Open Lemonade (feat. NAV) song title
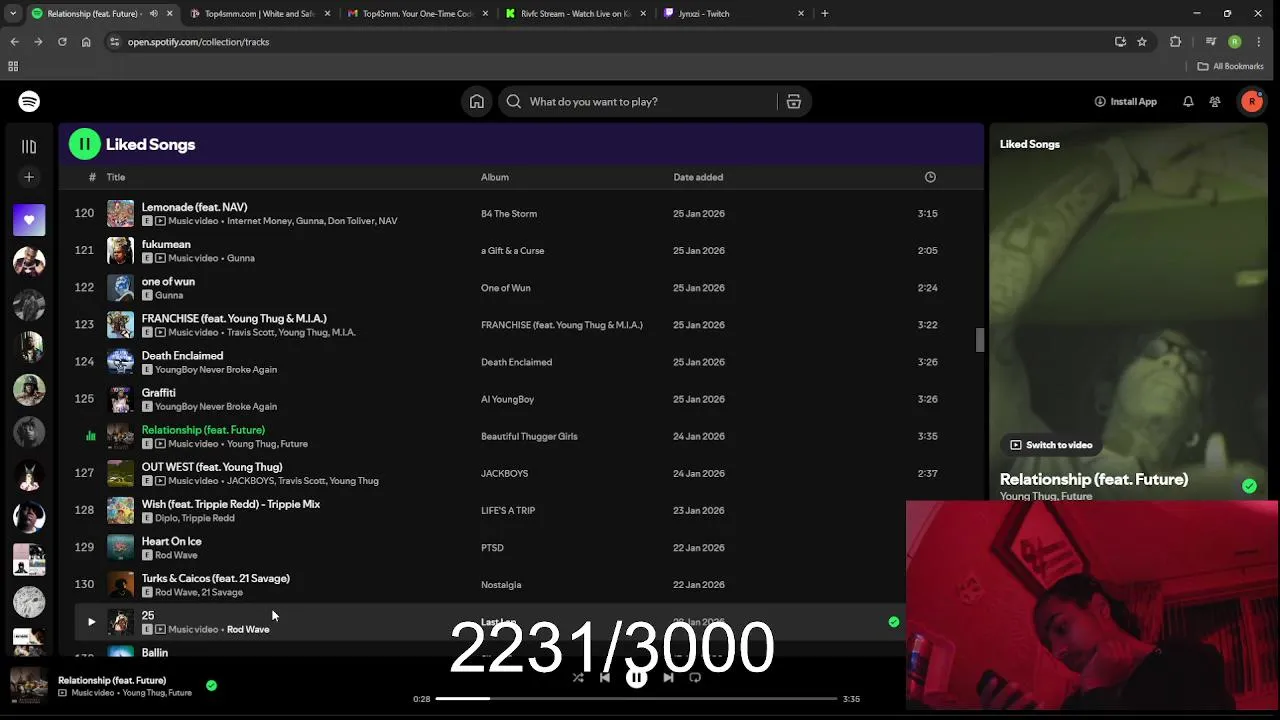Viewport: 1280px width, 720px height. pos(194,207)
